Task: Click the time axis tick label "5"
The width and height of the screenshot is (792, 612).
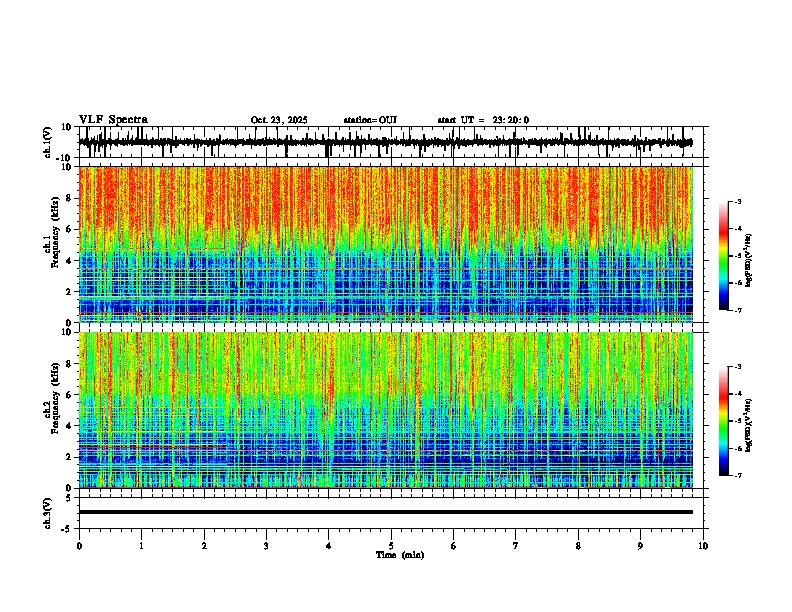Action: [x=391, y=546]
